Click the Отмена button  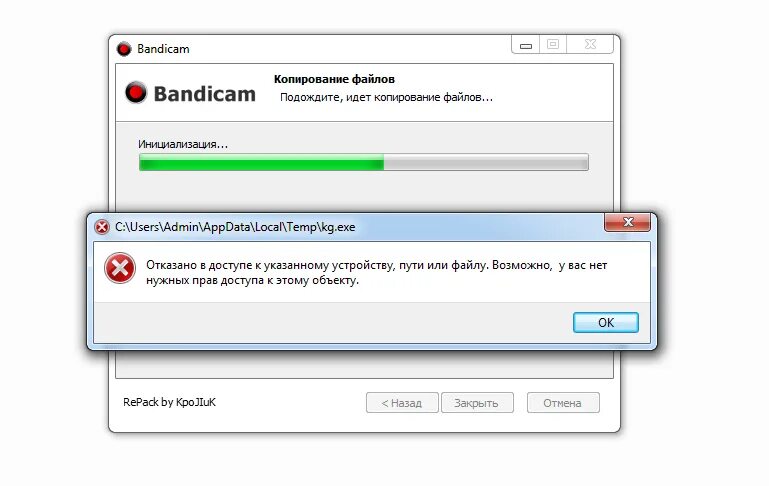563,403
